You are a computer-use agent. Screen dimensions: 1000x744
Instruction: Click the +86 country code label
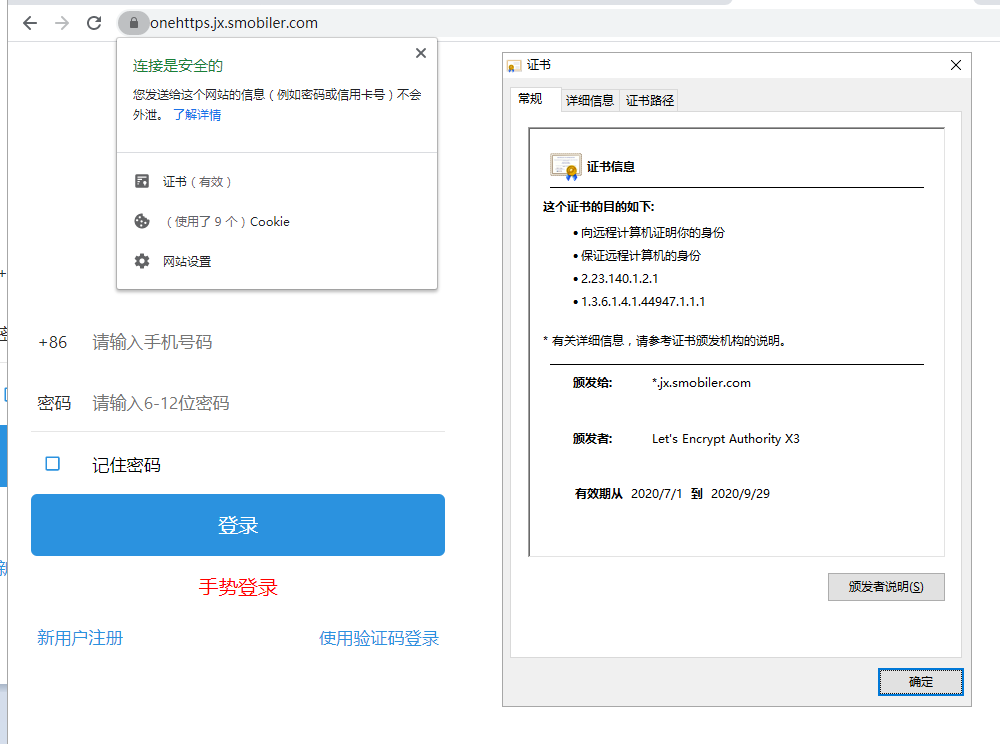coord(53,342)
